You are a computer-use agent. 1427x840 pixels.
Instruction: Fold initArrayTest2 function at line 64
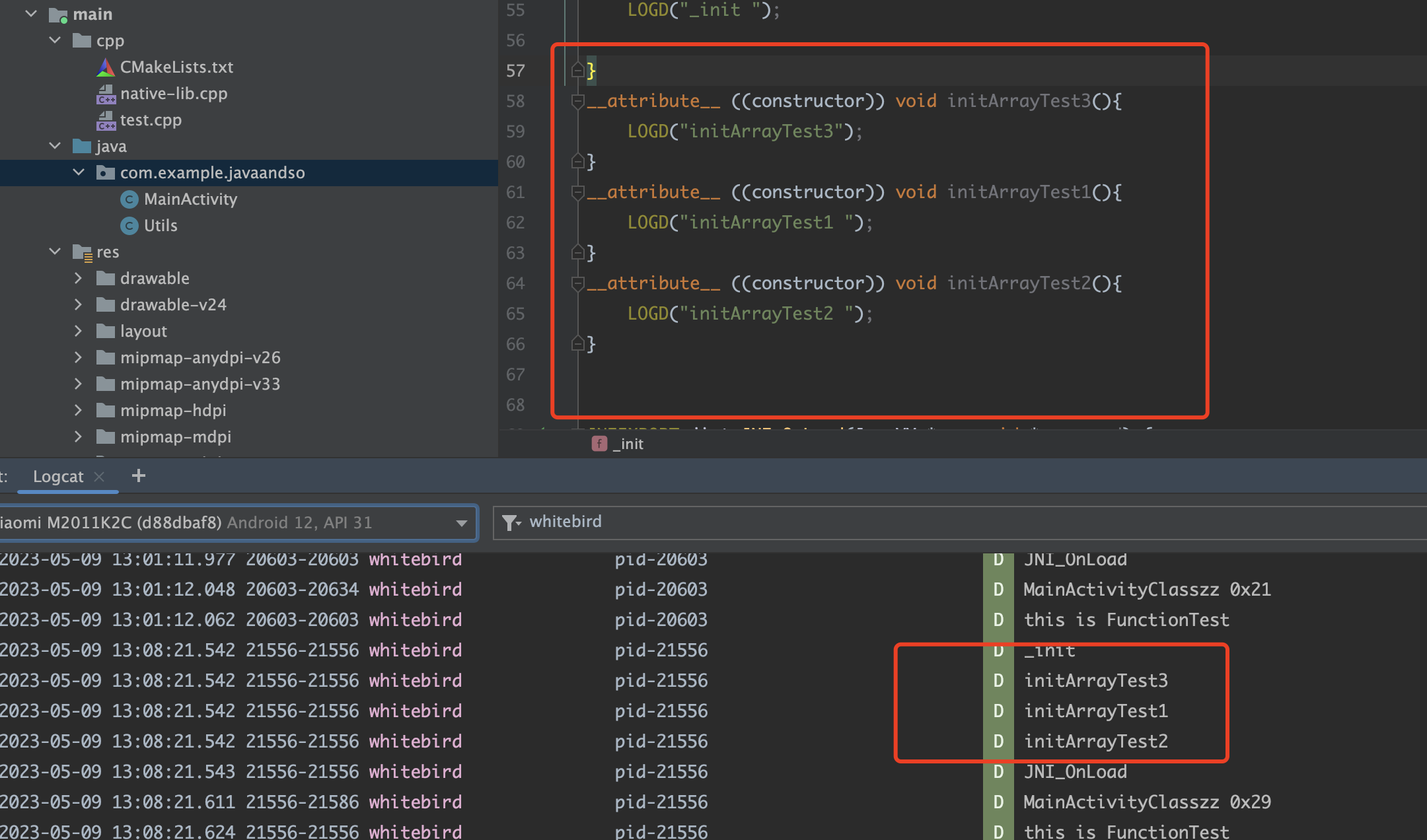click(577, 283)
